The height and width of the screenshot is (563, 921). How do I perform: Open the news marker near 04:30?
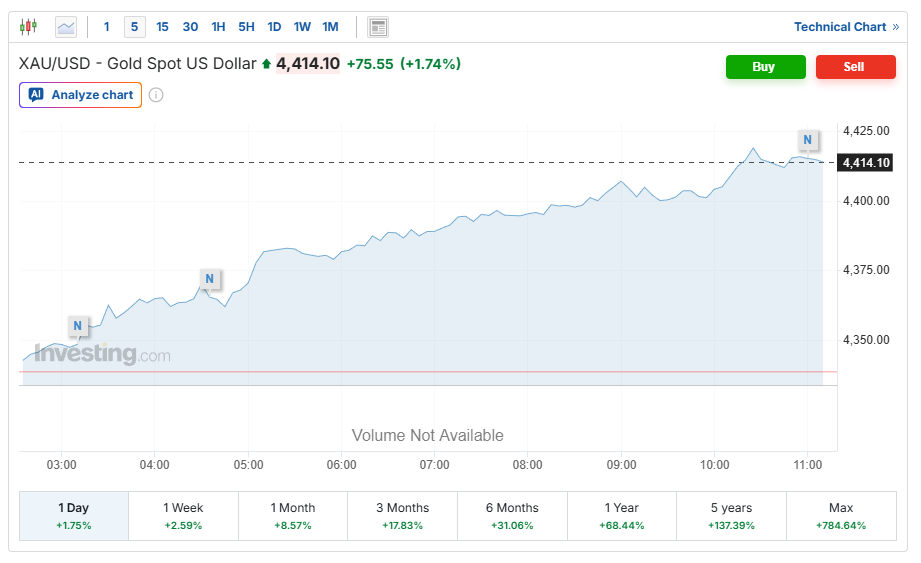[x=209, y=278]
